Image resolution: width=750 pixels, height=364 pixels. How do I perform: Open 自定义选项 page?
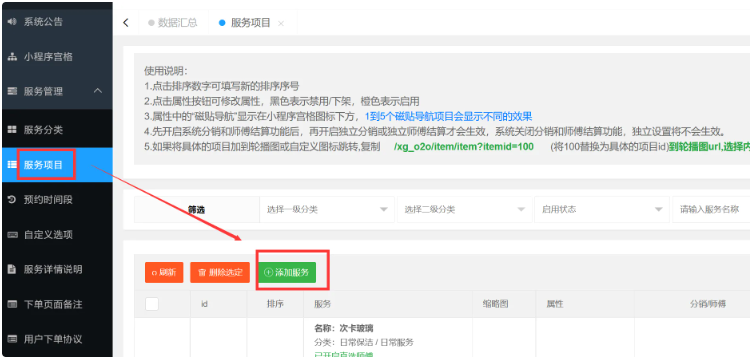(x=57, y=234)
